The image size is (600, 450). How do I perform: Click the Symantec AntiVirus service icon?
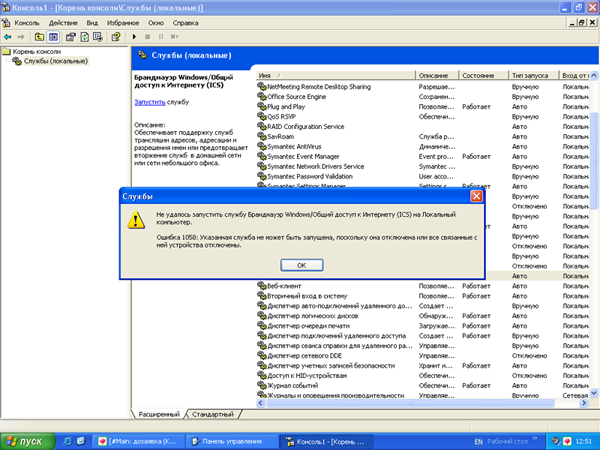coord(262,146)
